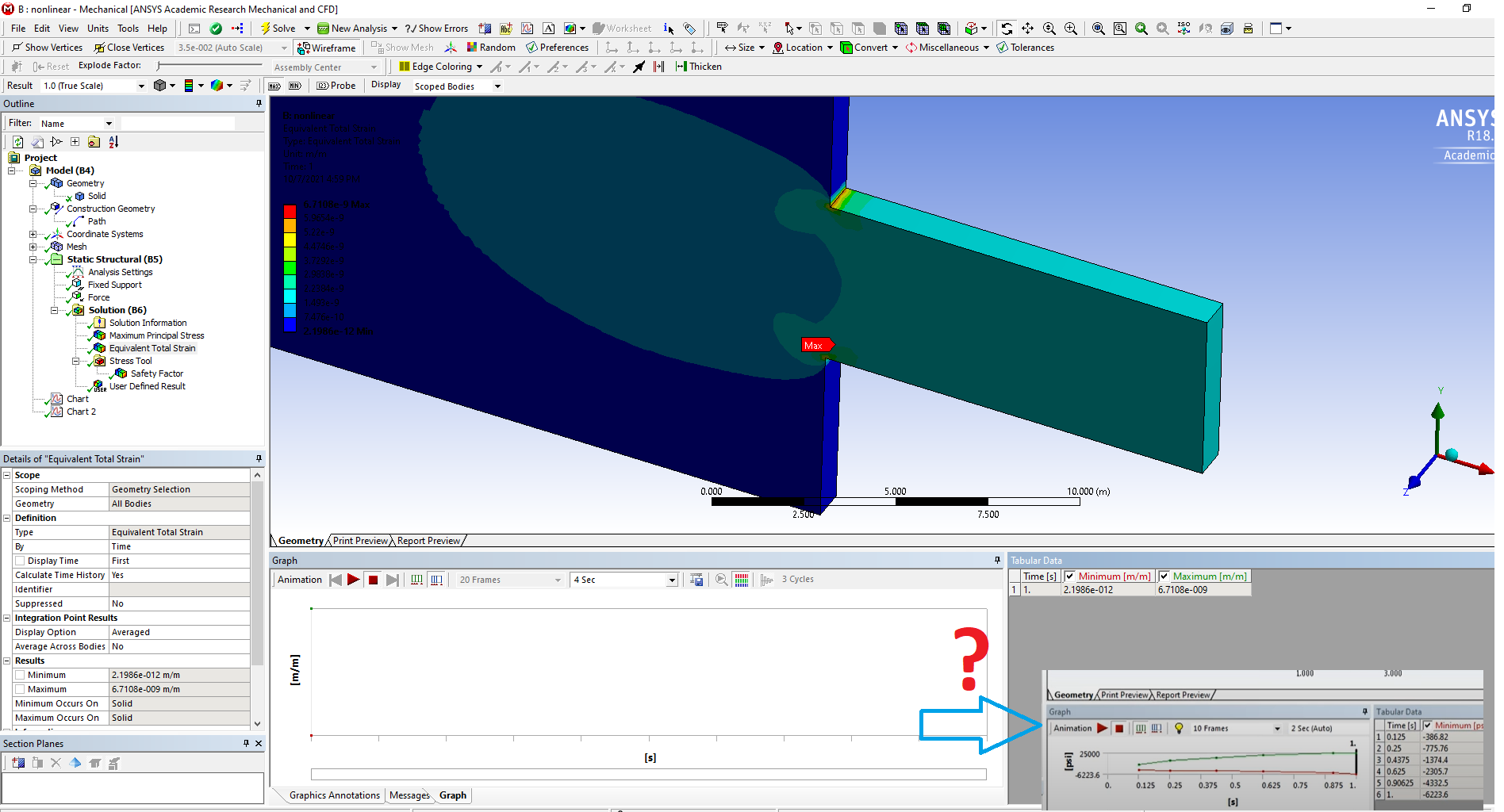This screenshot has height=812, width=1504.
Task: Click Sort outline tree icon
Action: 113,142
